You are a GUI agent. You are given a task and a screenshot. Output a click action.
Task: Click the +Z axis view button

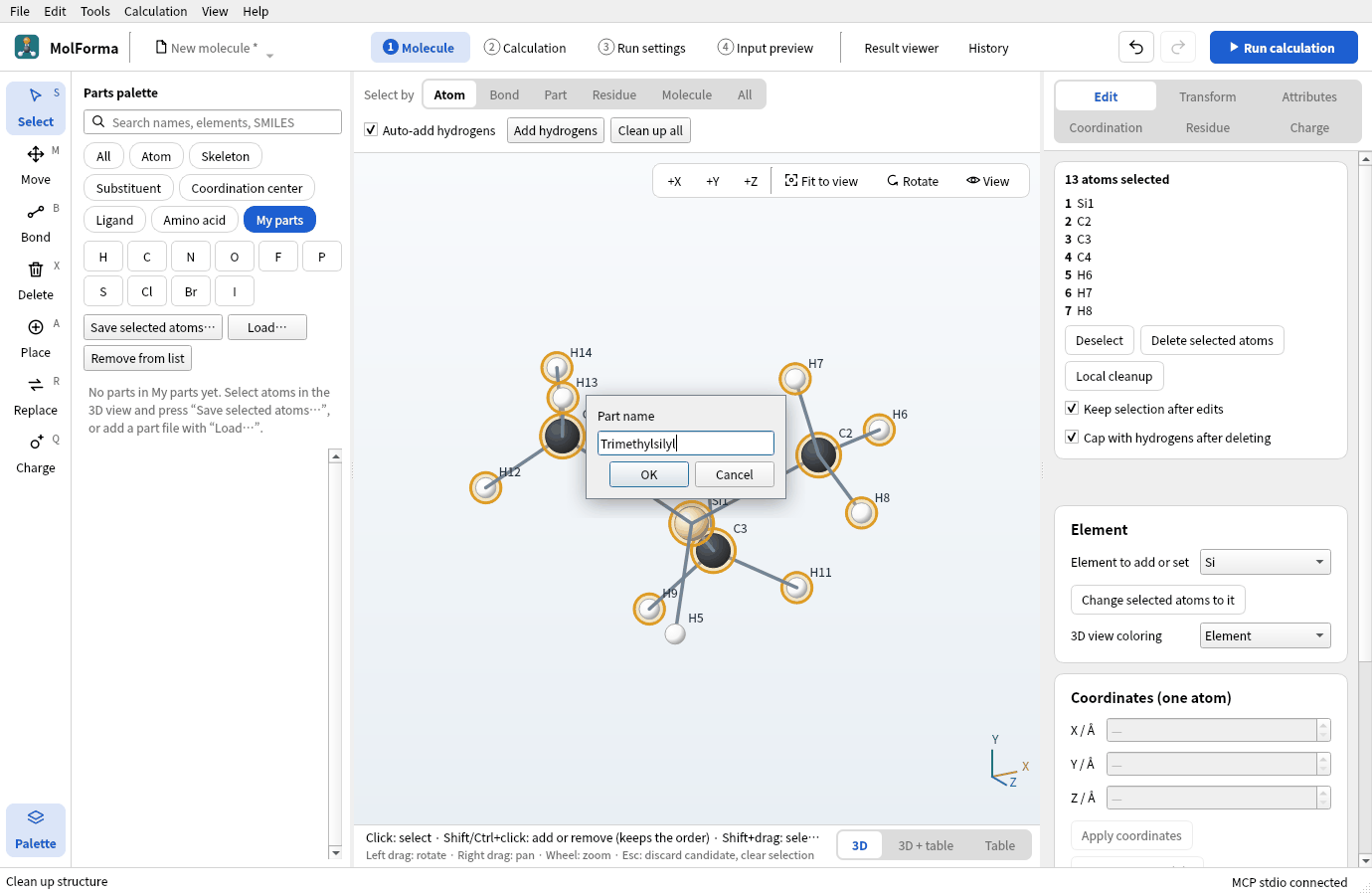(751, 181)
